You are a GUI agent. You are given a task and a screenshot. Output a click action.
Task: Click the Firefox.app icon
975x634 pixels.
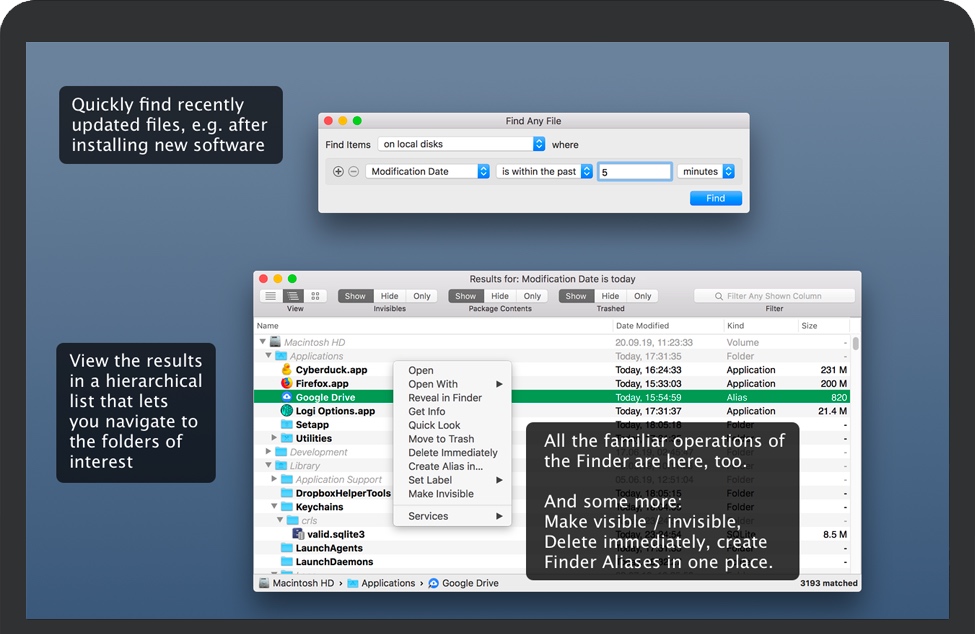(286, 383)
